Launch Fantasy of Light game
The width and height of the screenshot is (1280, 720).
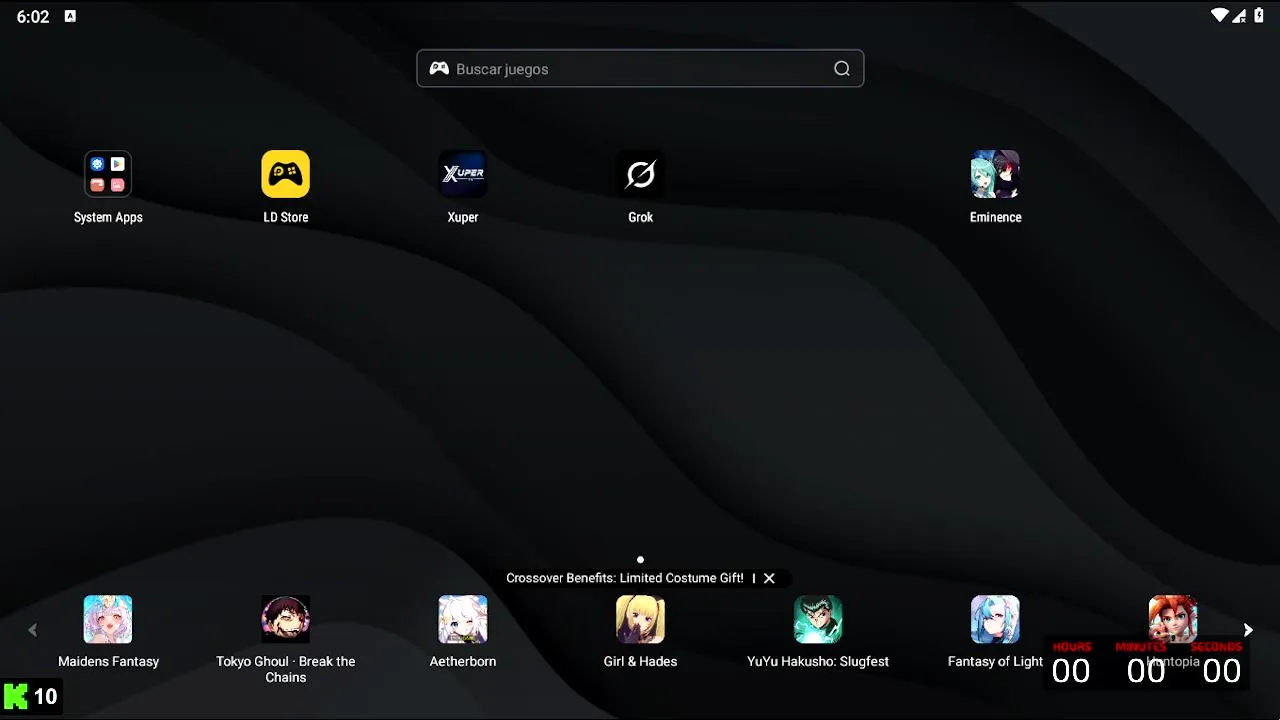[x=995, y=619]
